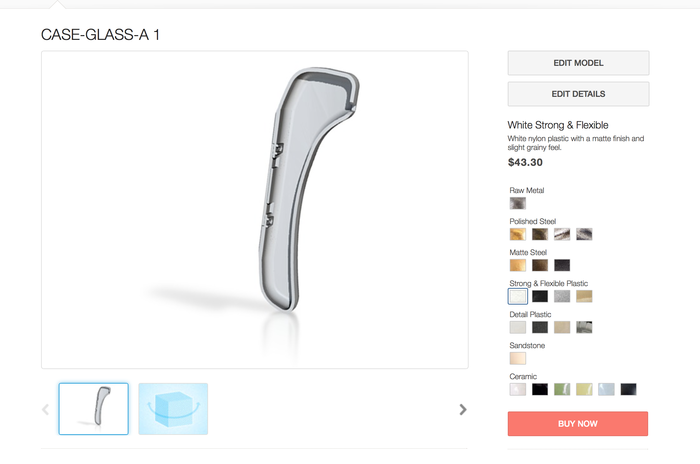This screenshot has height=464, width=700.
Task: Select light blue Ceramic swatch
Action: [x=606, y=389]
